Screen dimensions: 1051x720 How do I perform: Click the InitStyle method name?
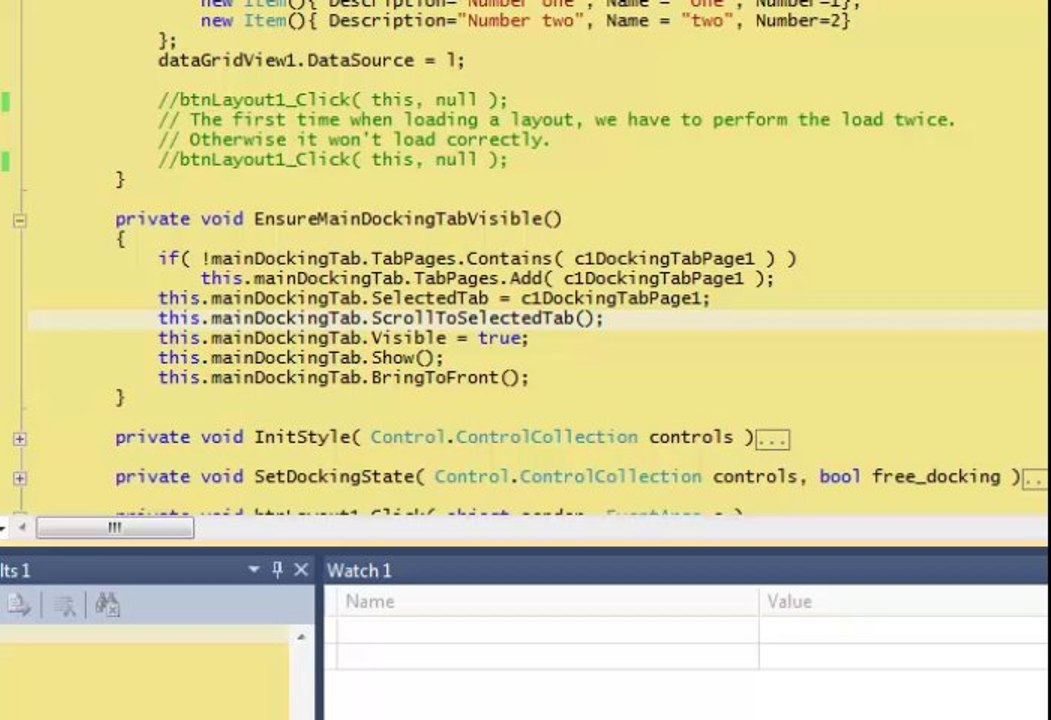(x=302, y=437)
